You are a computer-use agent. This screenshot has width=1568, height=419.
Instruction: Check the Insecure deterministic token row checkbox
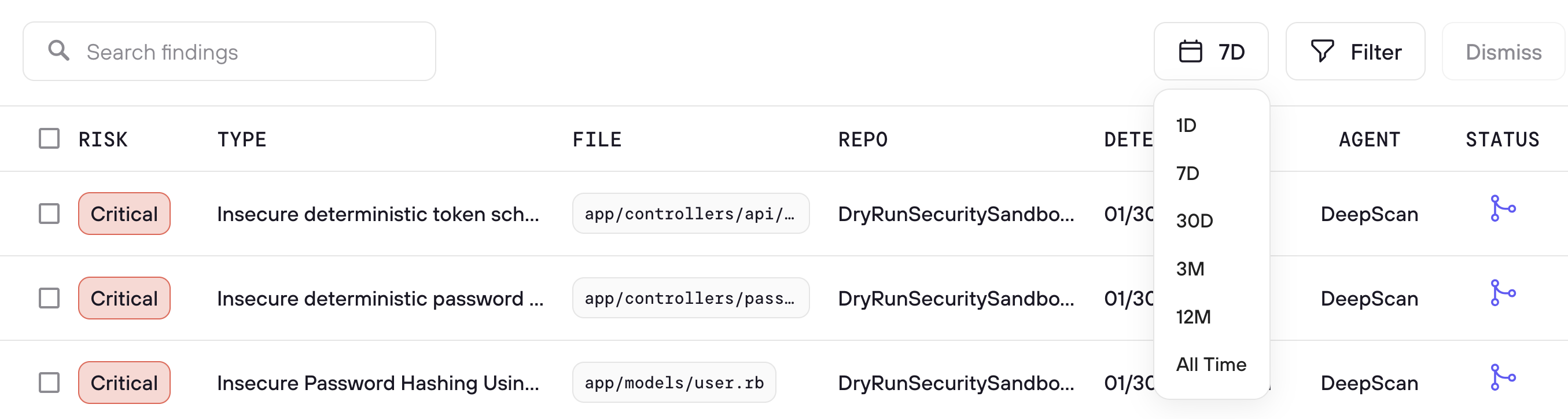49,214
